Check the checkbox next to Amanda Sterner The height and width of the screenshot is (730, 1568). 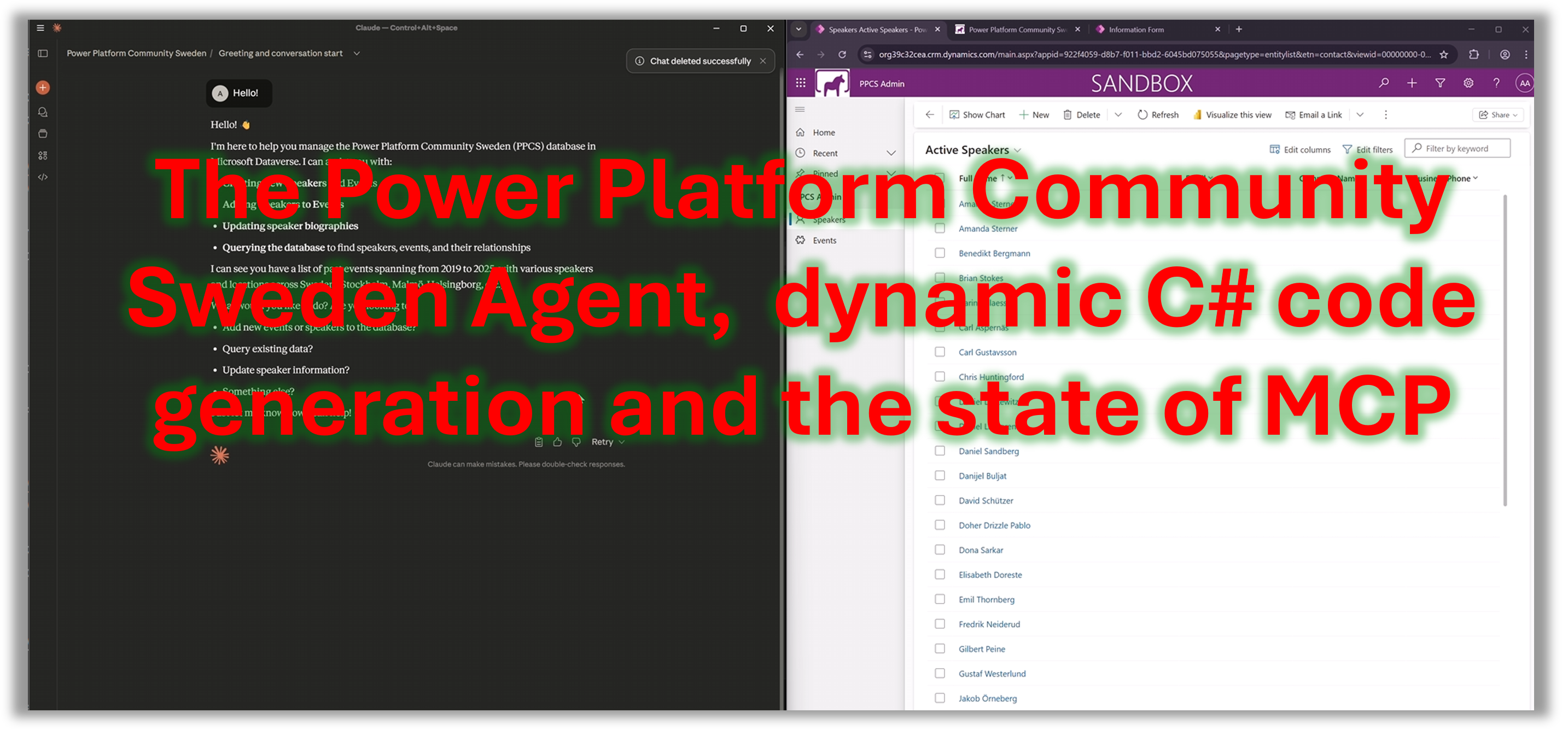pyautogui.click(x=940, y=229)
